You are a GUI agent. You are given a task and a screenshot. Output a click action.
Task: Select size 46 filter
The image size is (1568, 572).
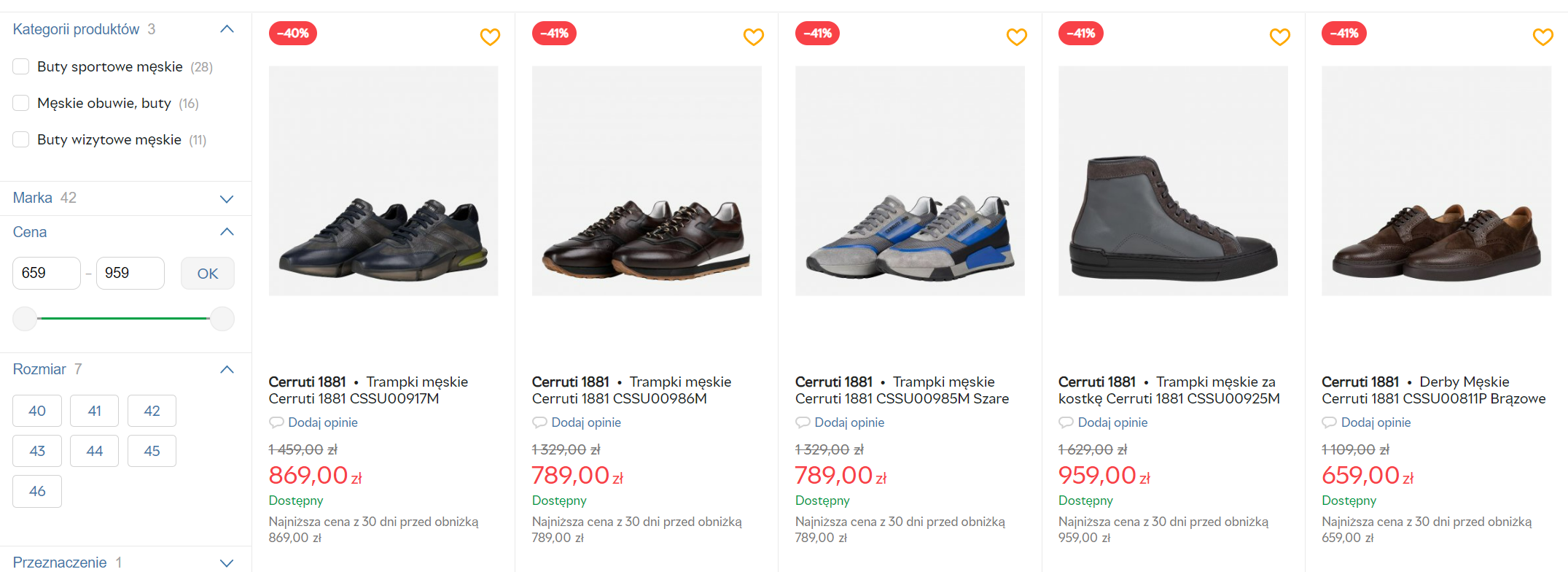[37, 491]
